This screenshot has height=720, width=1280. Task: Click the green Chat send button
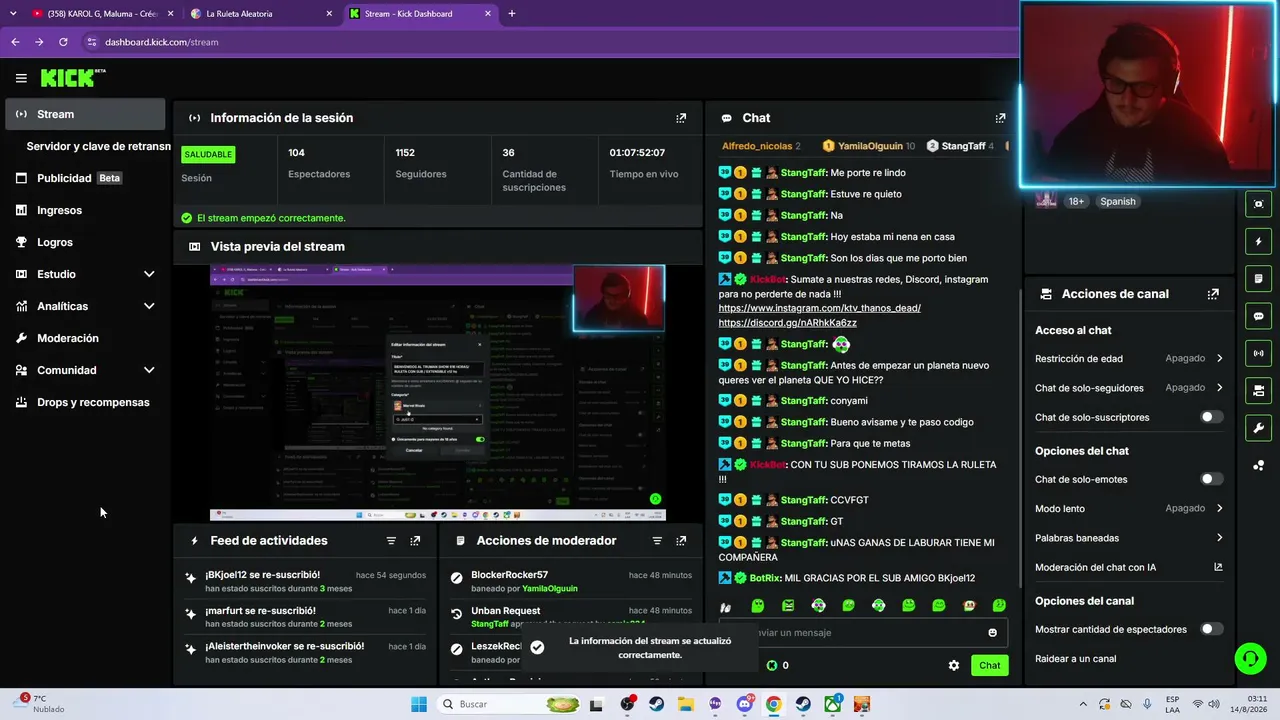click(989, 665)
